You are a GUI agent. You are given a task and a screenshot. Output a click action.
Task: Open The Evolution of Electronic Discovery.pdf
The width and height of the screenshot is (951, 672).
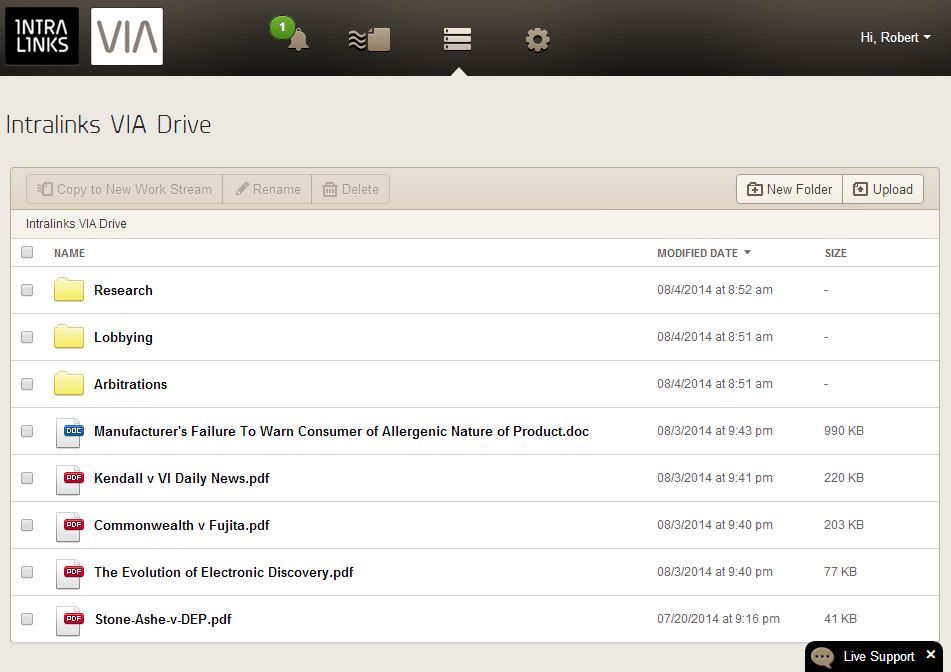coord(224,572)
